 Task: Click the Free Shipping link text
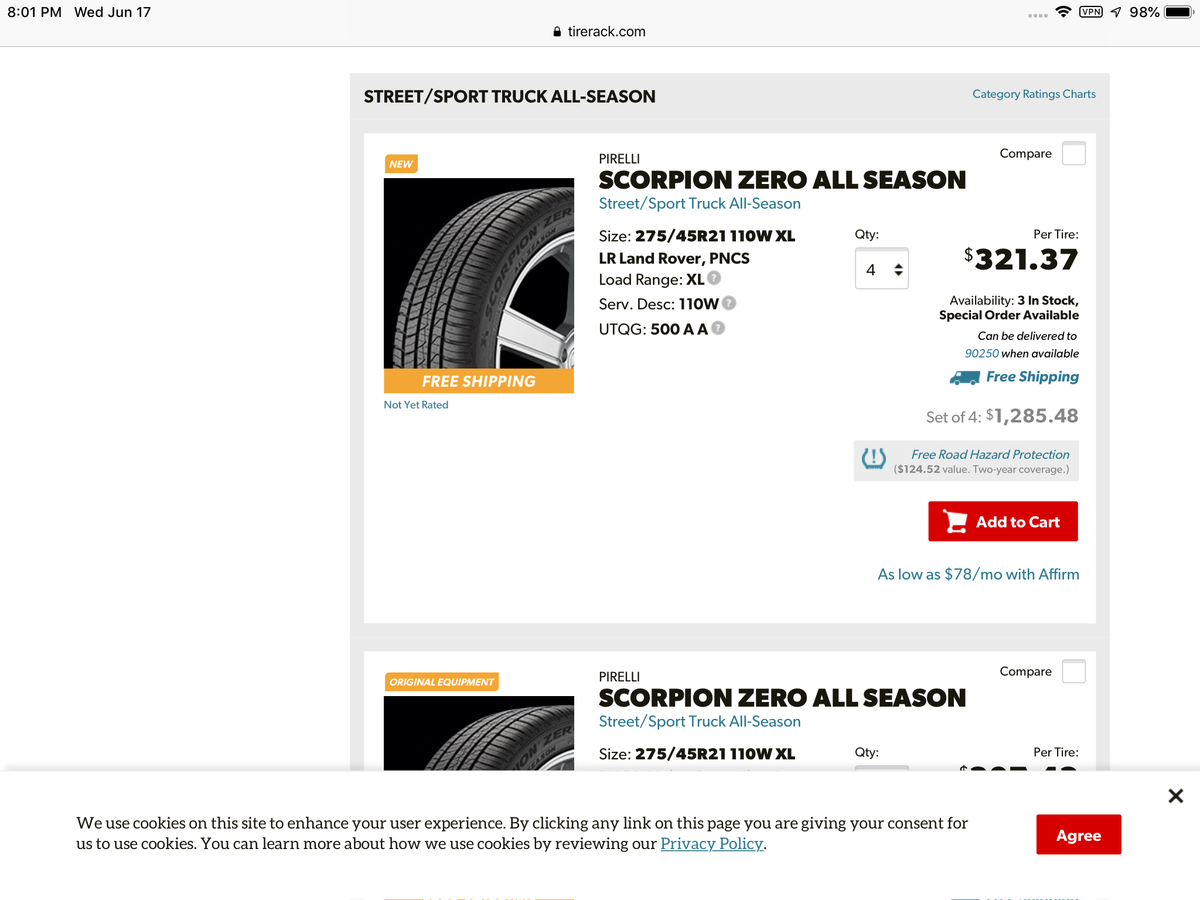(x=1032, y=377)
